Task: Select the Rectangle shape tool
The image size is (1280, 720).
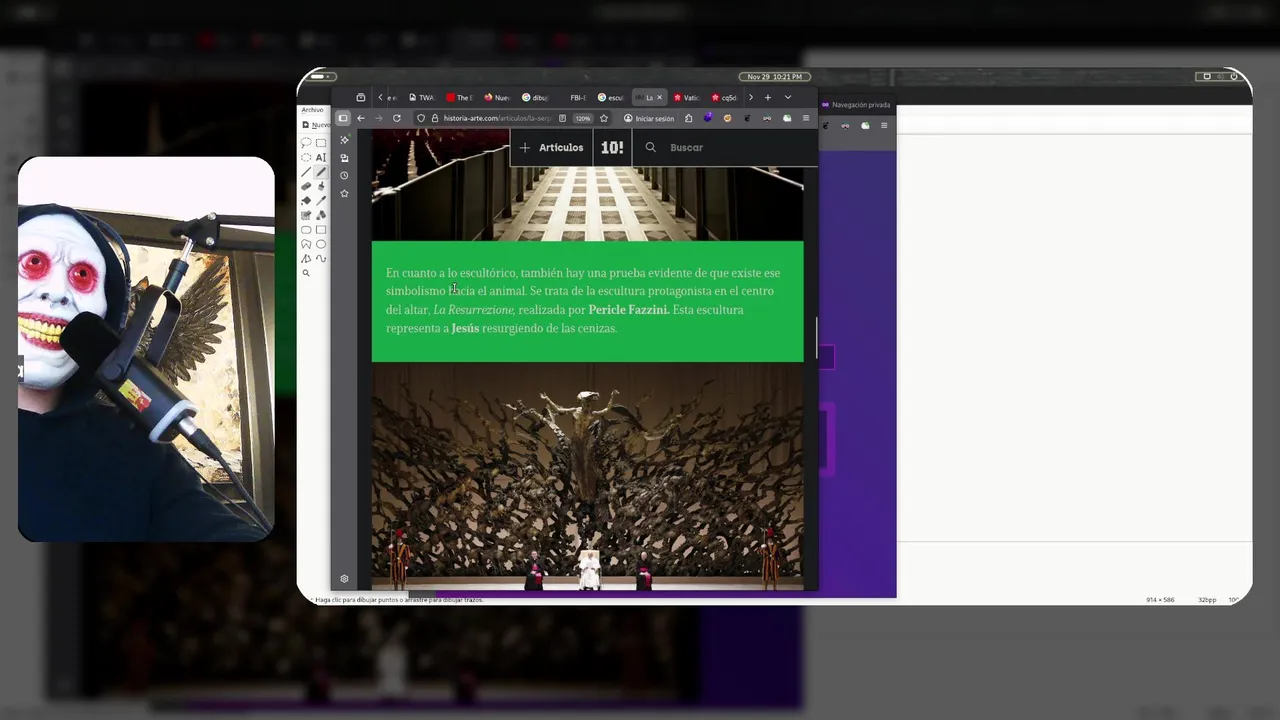Action: [321, 230]
